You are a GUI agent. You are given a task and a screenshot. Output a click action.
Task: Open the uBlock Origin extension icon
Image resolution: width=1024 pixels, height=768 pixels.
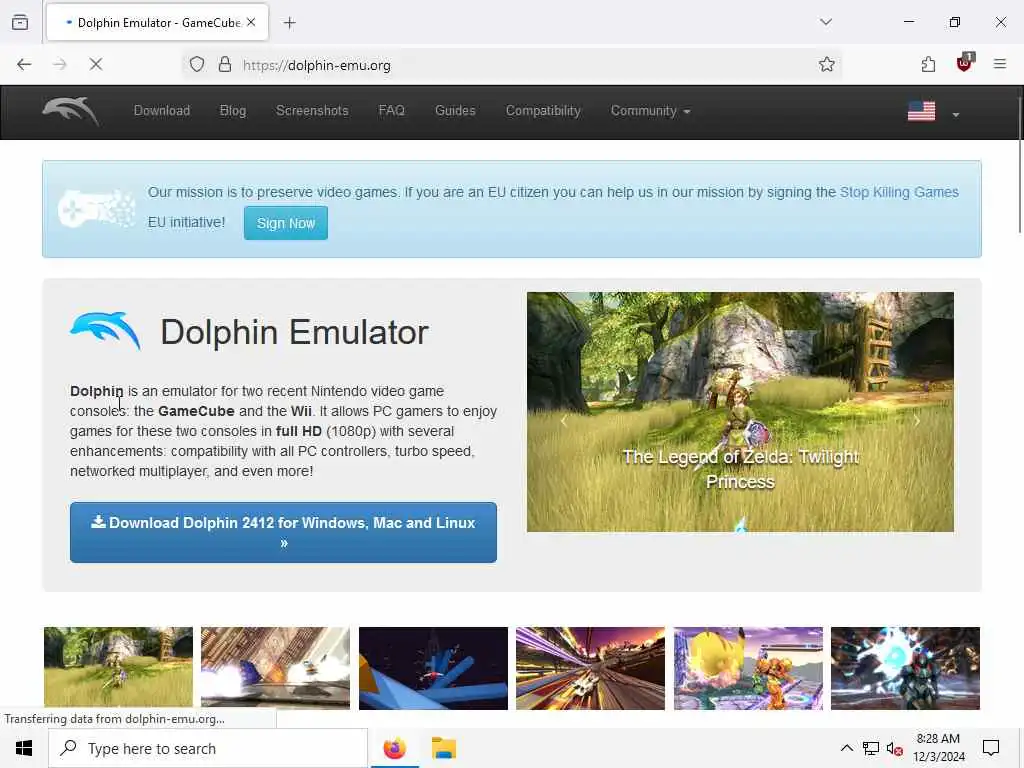[965, 63]
